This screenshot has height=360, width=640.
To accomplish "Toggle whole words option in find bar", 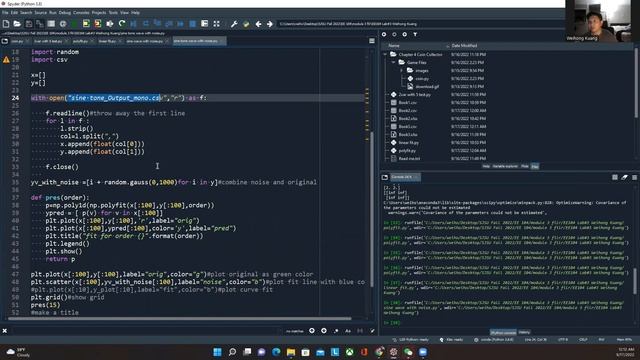I will [360, 331].
